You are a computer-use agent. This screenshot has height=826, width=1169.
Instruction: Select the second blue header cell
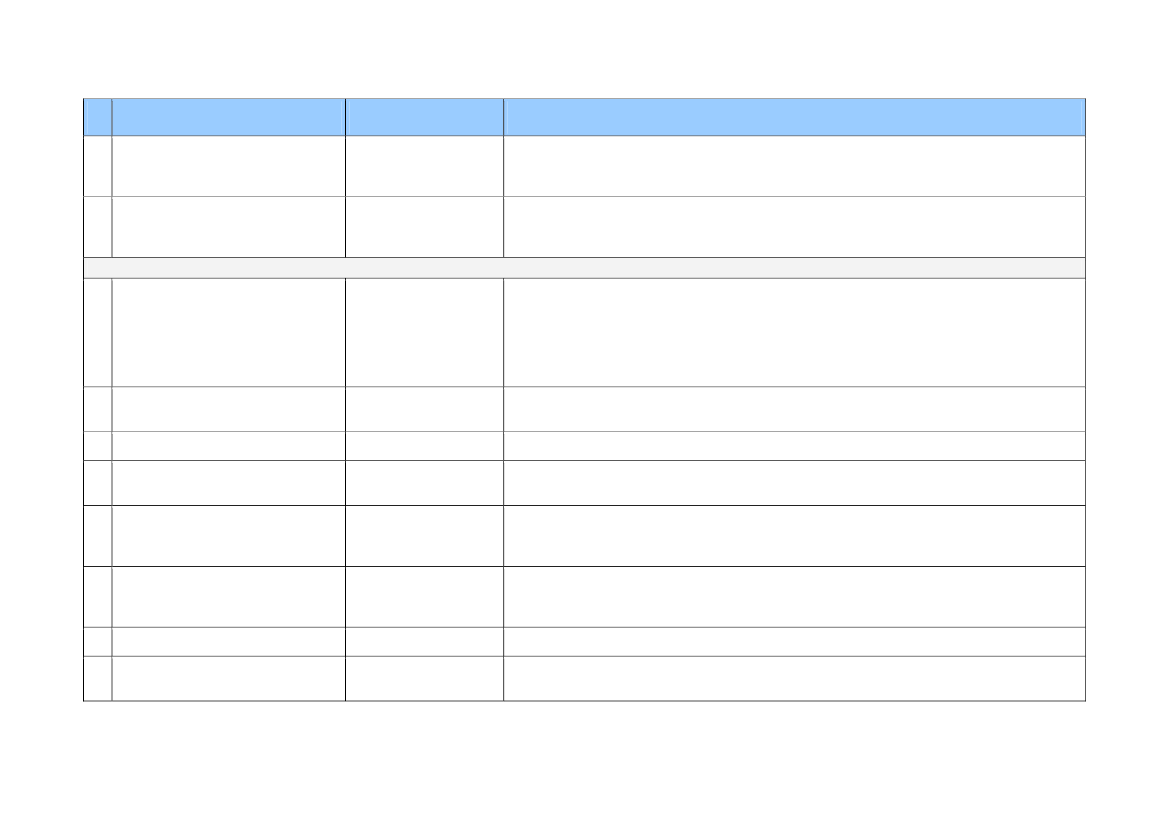click(x=229, y=117)
